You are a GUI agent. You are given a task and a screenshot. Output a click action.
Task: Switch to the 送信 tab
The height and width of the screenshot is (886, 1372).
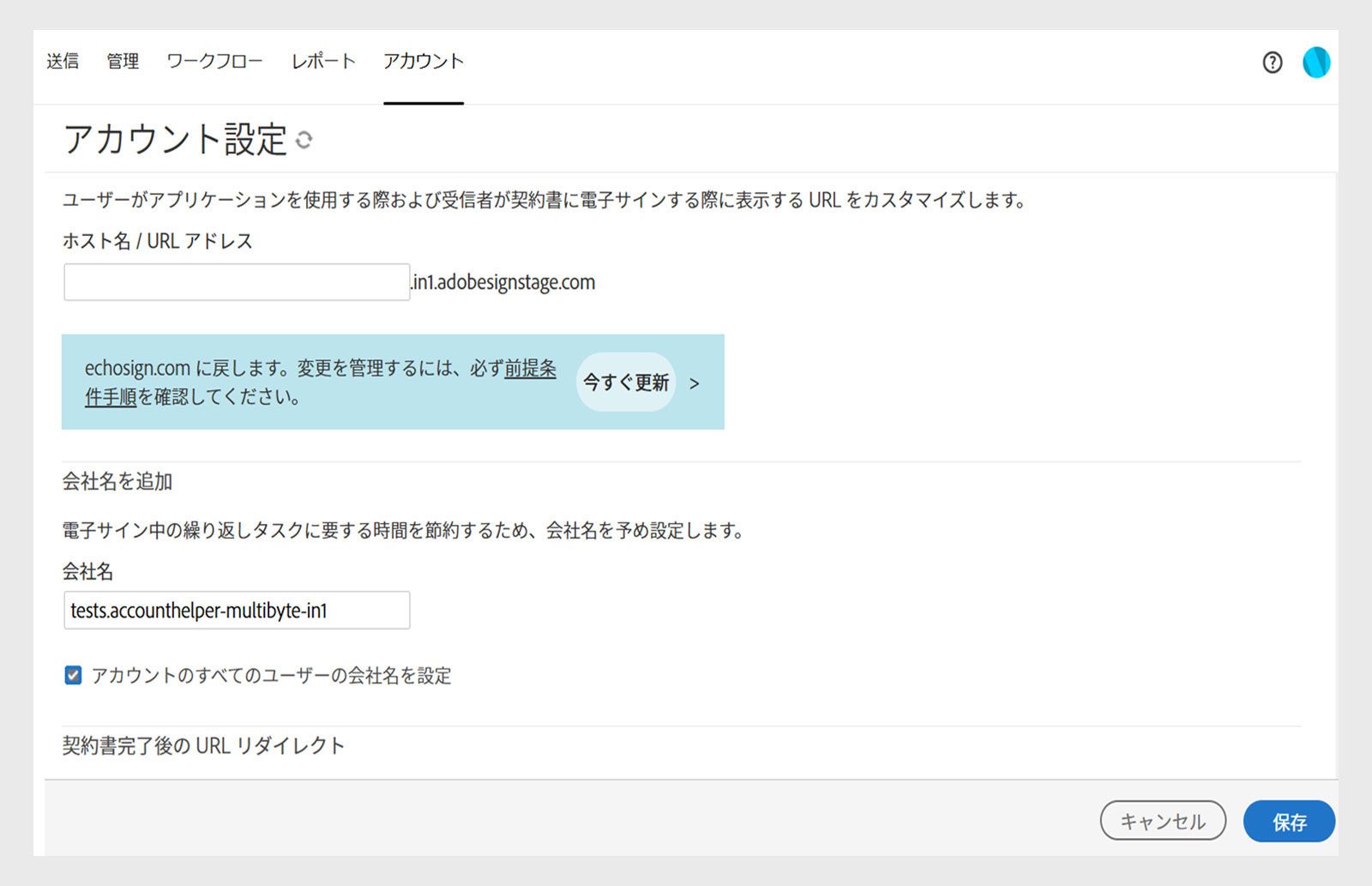tap(63, 61)
